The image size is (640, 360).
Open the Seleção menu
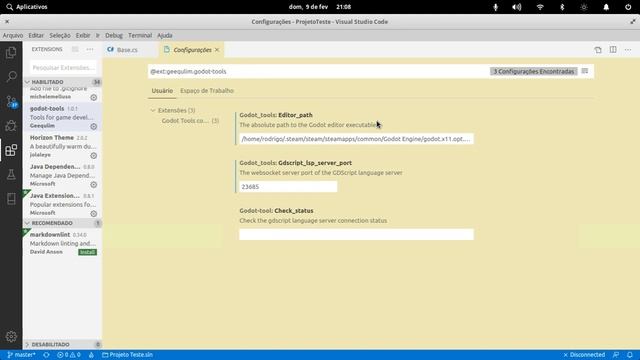point(60,36)
